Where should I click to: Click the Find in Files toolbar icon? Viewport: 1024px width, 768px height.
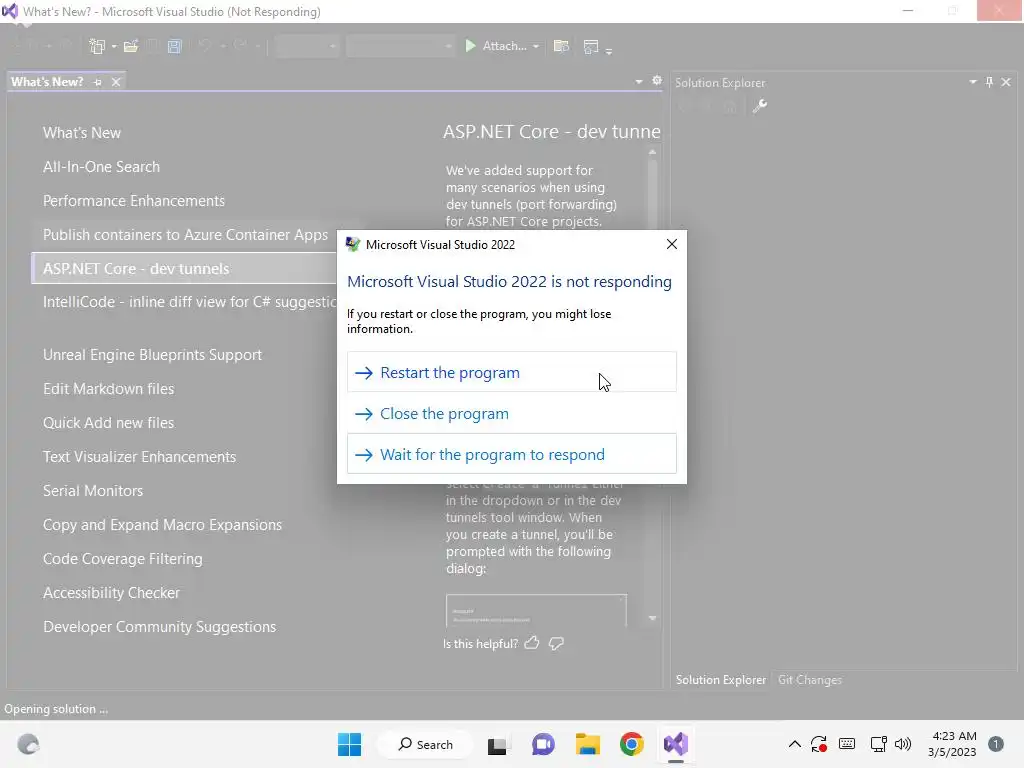[561, 46]
